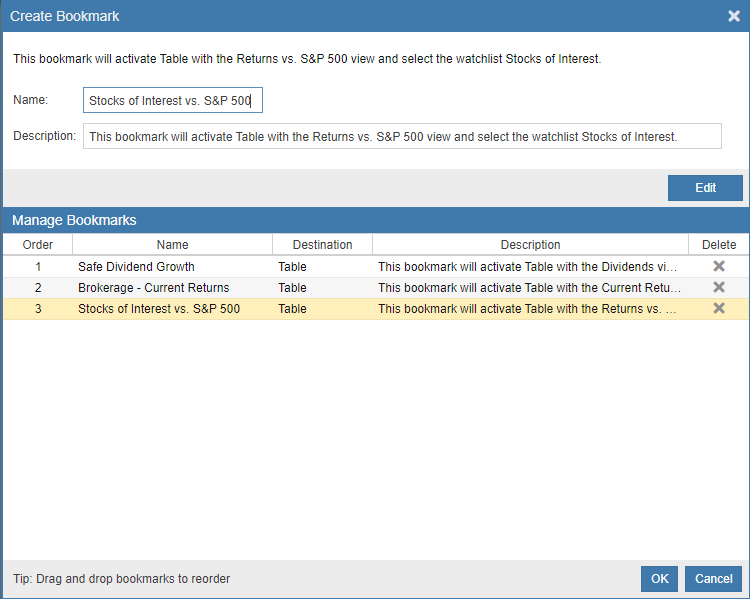Click the Description column header

click(x=530, y=244)
